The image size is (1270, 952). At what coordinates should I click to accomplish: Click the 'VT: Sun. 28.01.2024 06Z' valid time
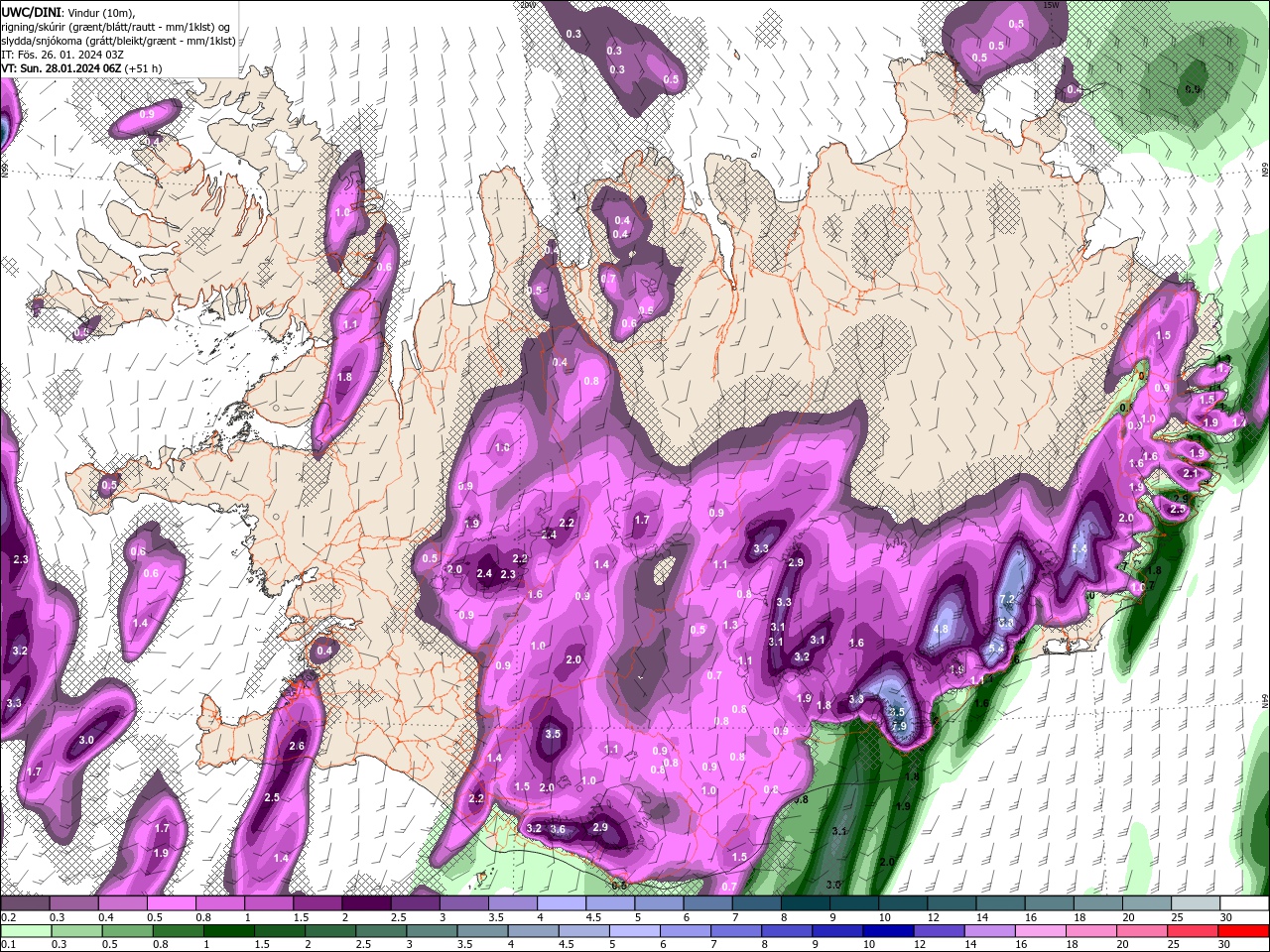click(61, 68)
